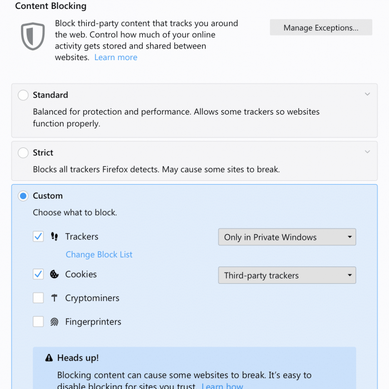This screenshot has width=389, height=389.
Task: Uncheck the Cookies checkbox
Action: coord(38,274)
